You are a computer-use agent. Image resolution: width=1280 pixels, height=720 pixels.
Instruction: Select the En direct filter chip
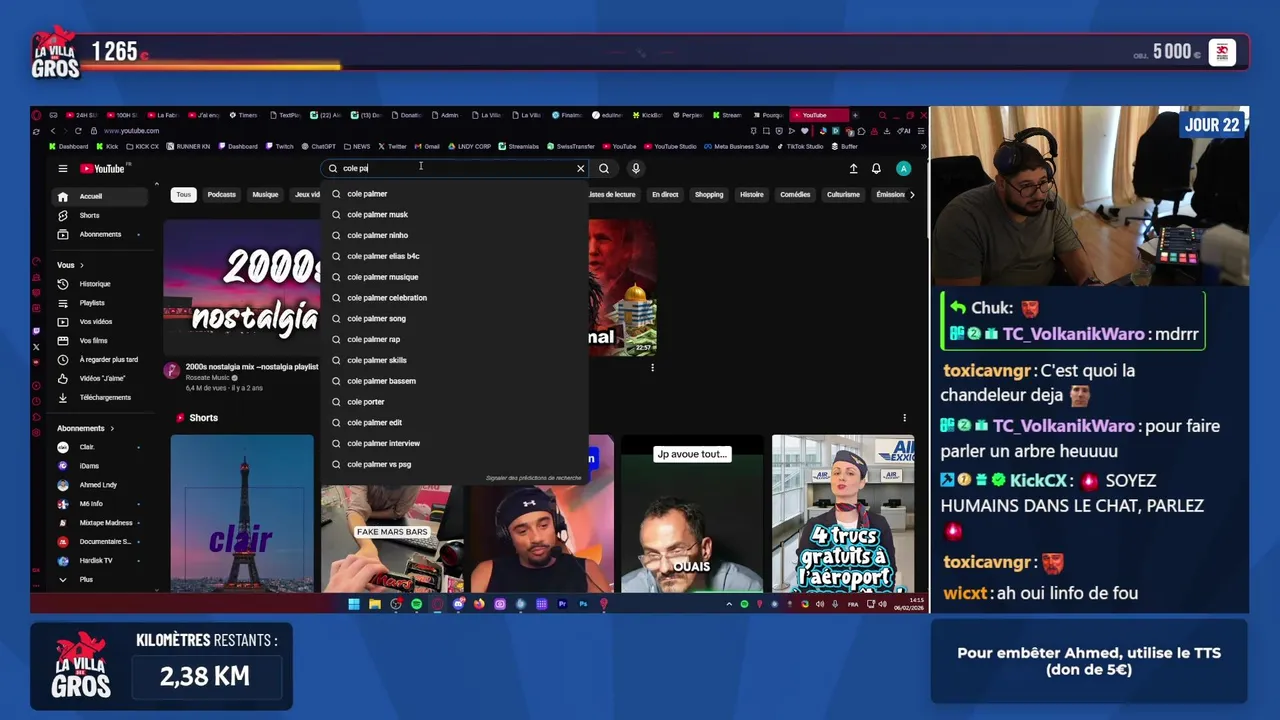(665, 195)
